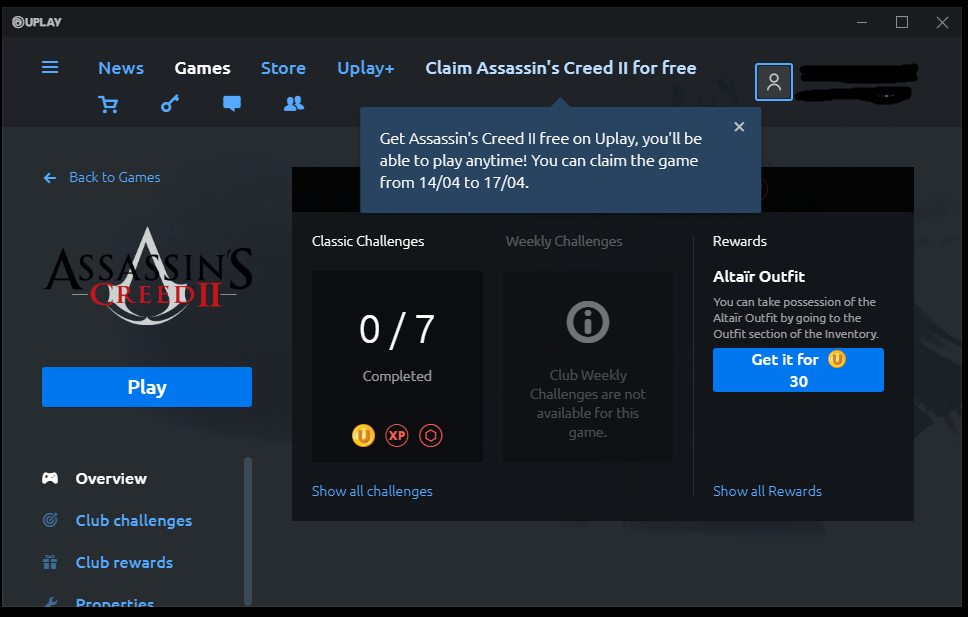The height and width of the screenshot is (617, 968).
Task: Get the Altaïr Outfit for 30 Units
Action: [798, 370]
